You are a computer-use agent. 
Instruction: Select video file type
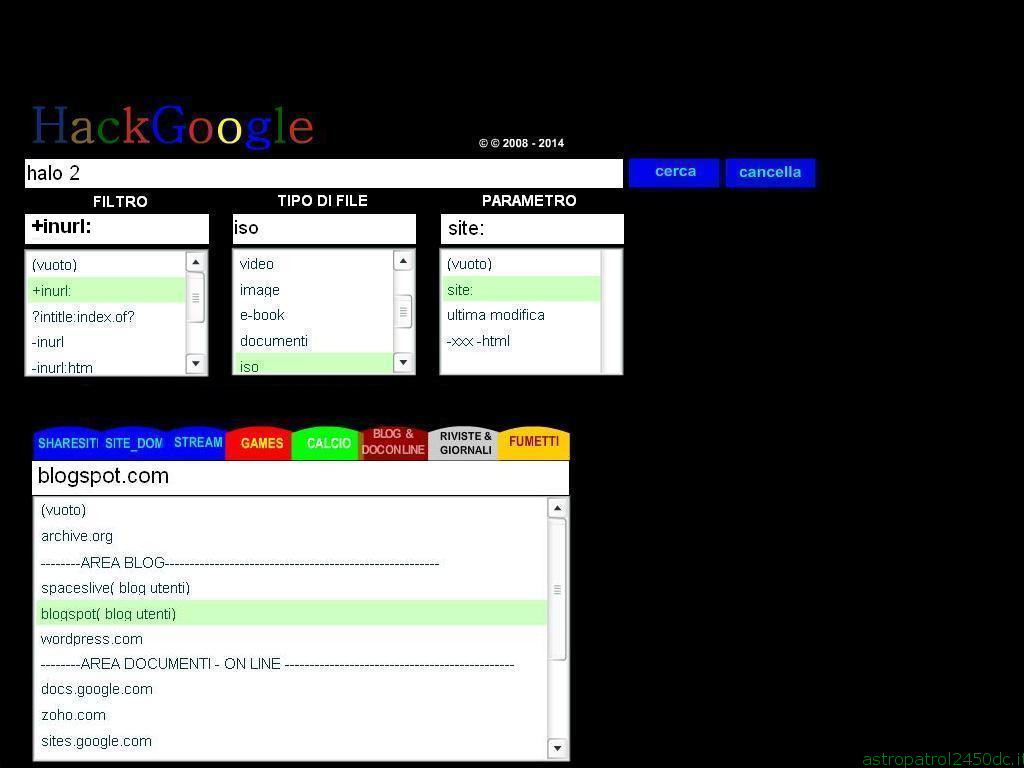click(x=314, y=264)
